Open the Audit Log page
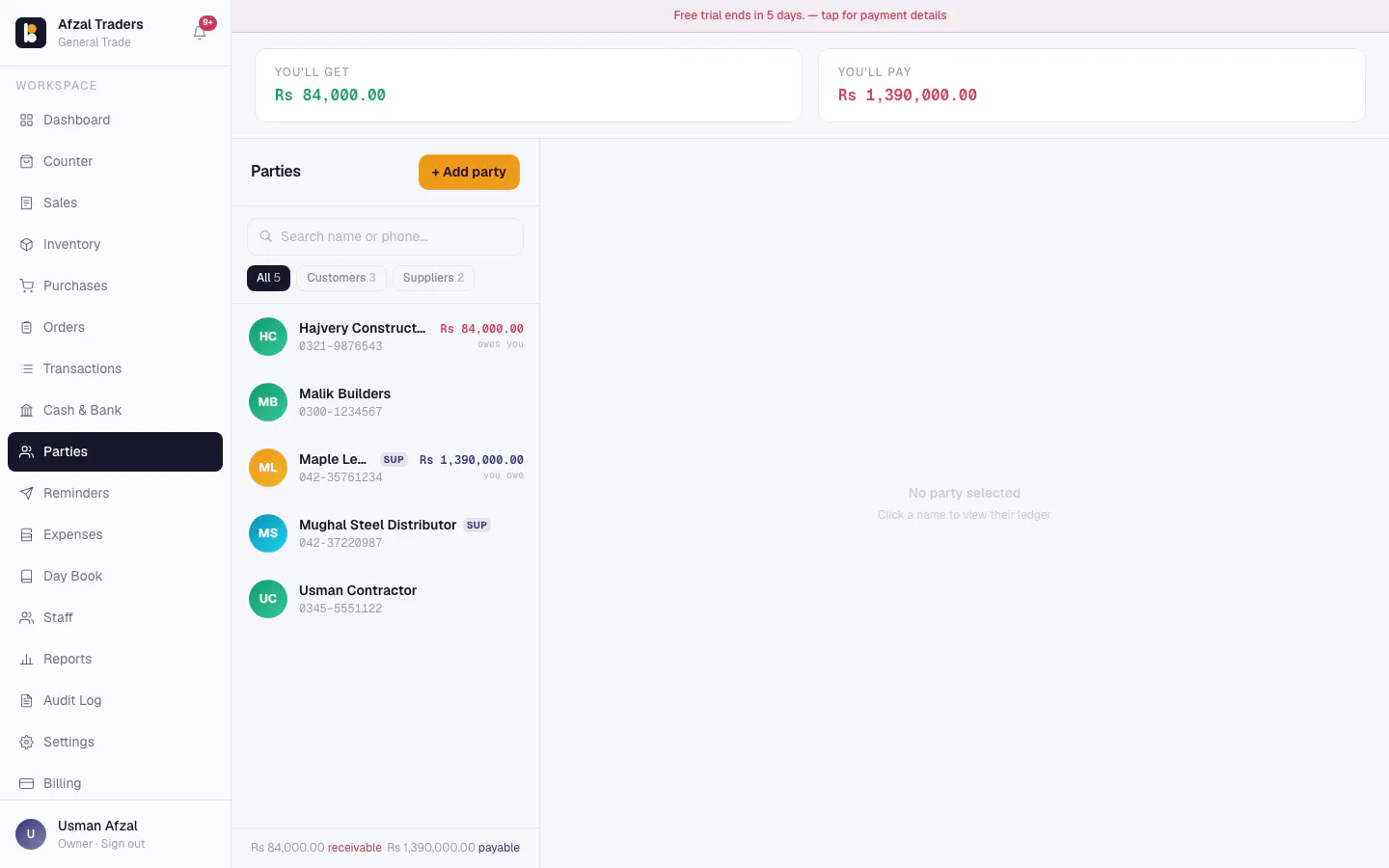 115,701
